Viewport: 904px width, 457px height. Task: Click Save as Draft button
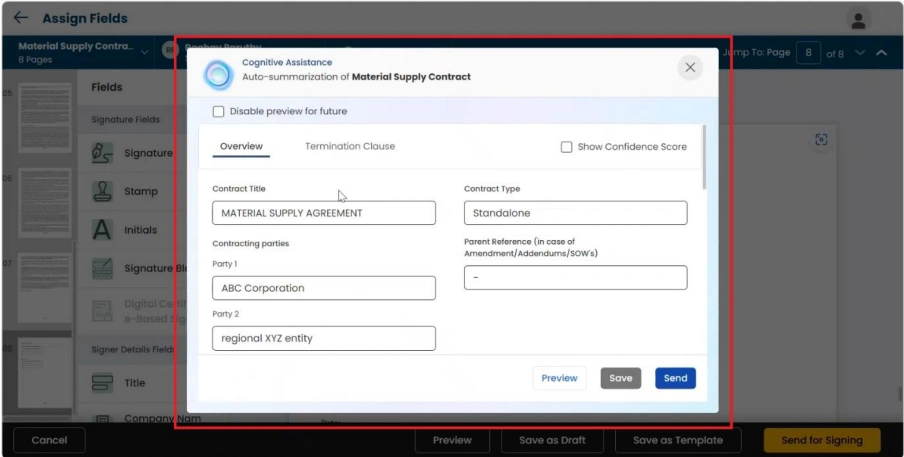[x=552, y=440]
